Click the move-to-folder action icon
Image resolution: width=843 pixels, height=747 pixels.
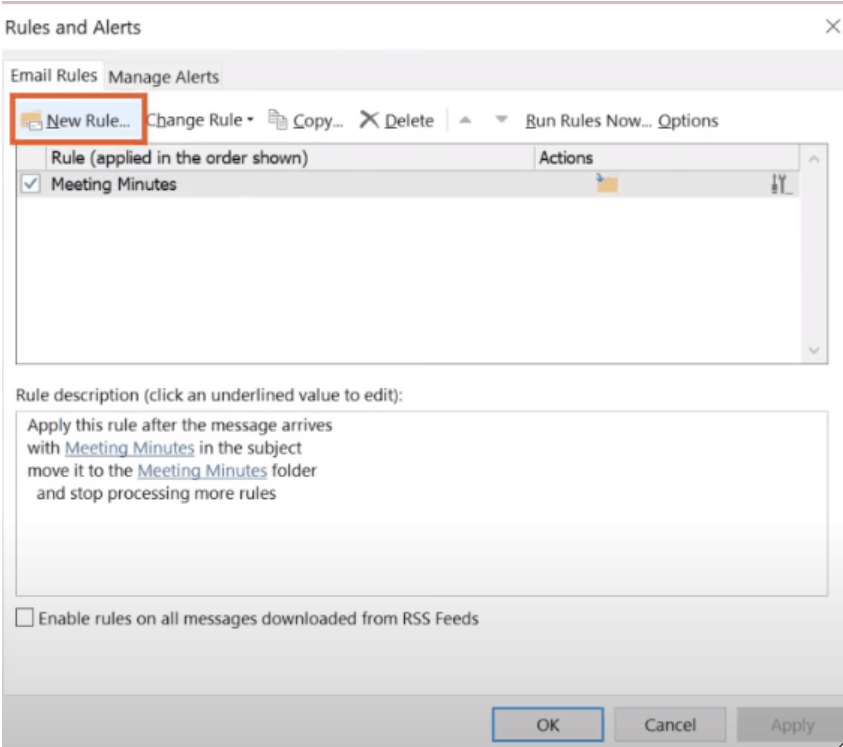[x=607, y=183]
